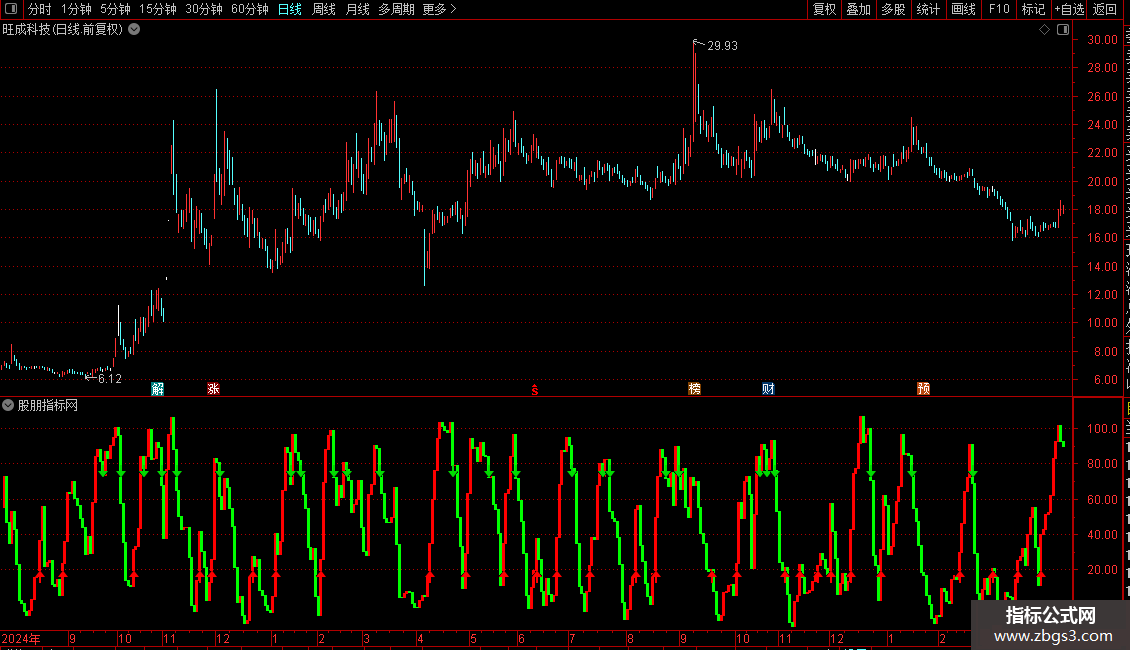Select the 60分钟 timeframe
Screen dimensions: 1130x650
pyautogui.click(x=250, y=9)
